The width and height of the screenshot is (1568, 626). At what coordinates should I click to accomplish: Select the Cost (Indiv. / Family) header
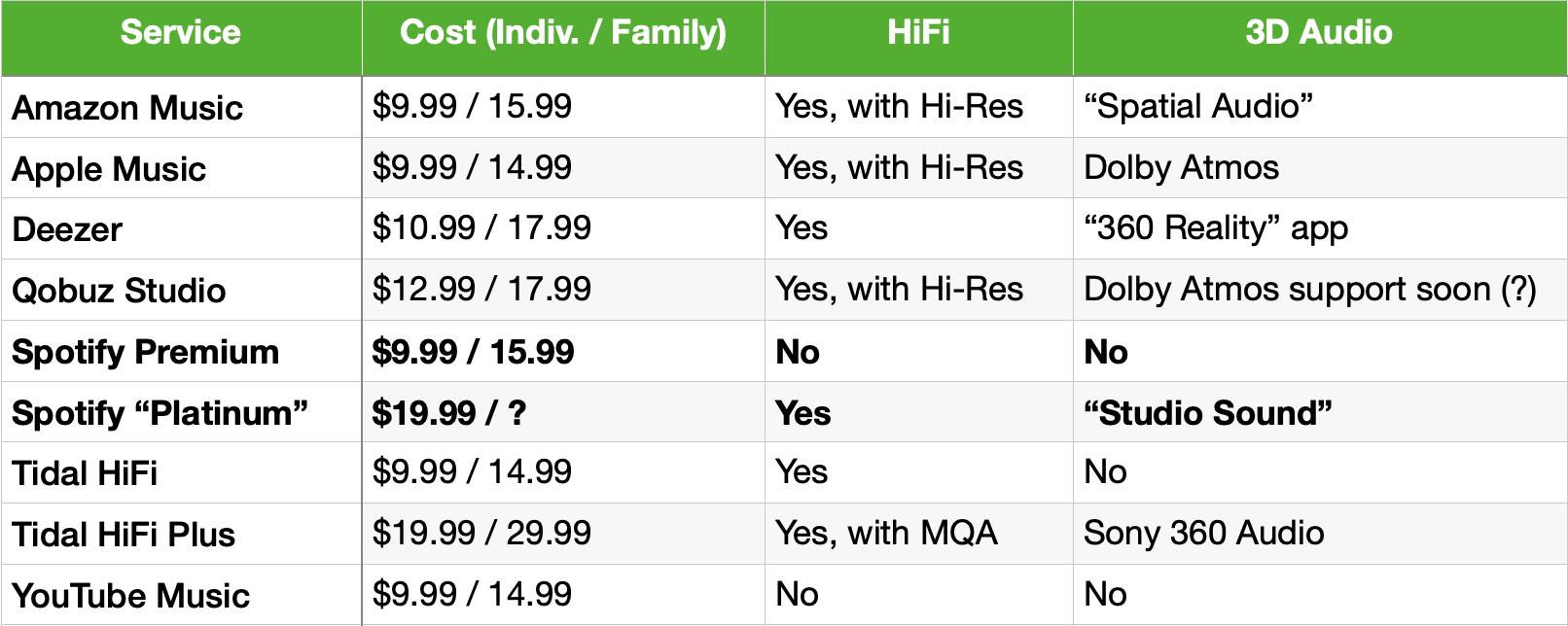pyautogui.click(x=563, y=38)
